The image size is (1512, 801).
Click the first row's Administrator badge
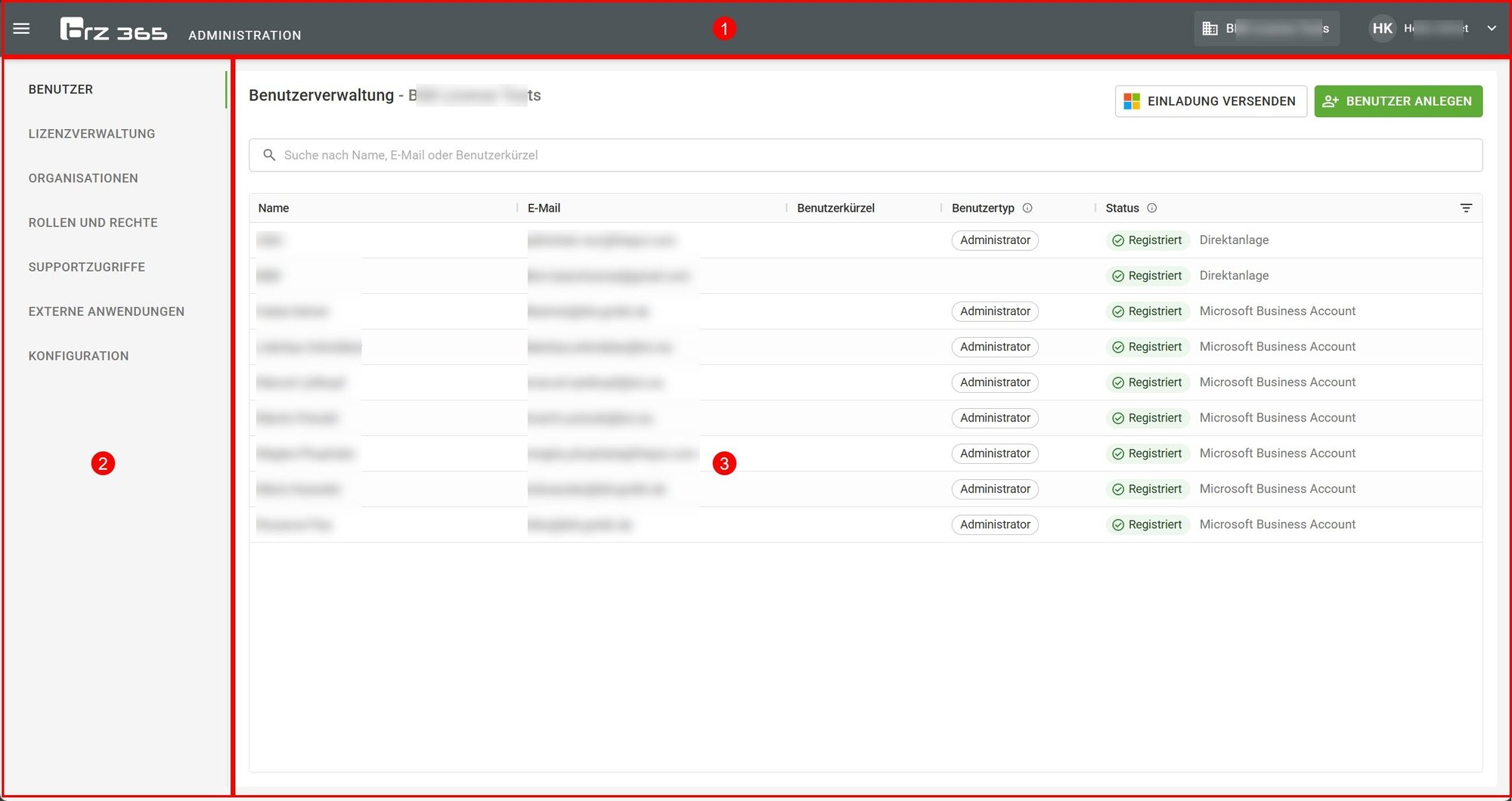coord(995,240)
